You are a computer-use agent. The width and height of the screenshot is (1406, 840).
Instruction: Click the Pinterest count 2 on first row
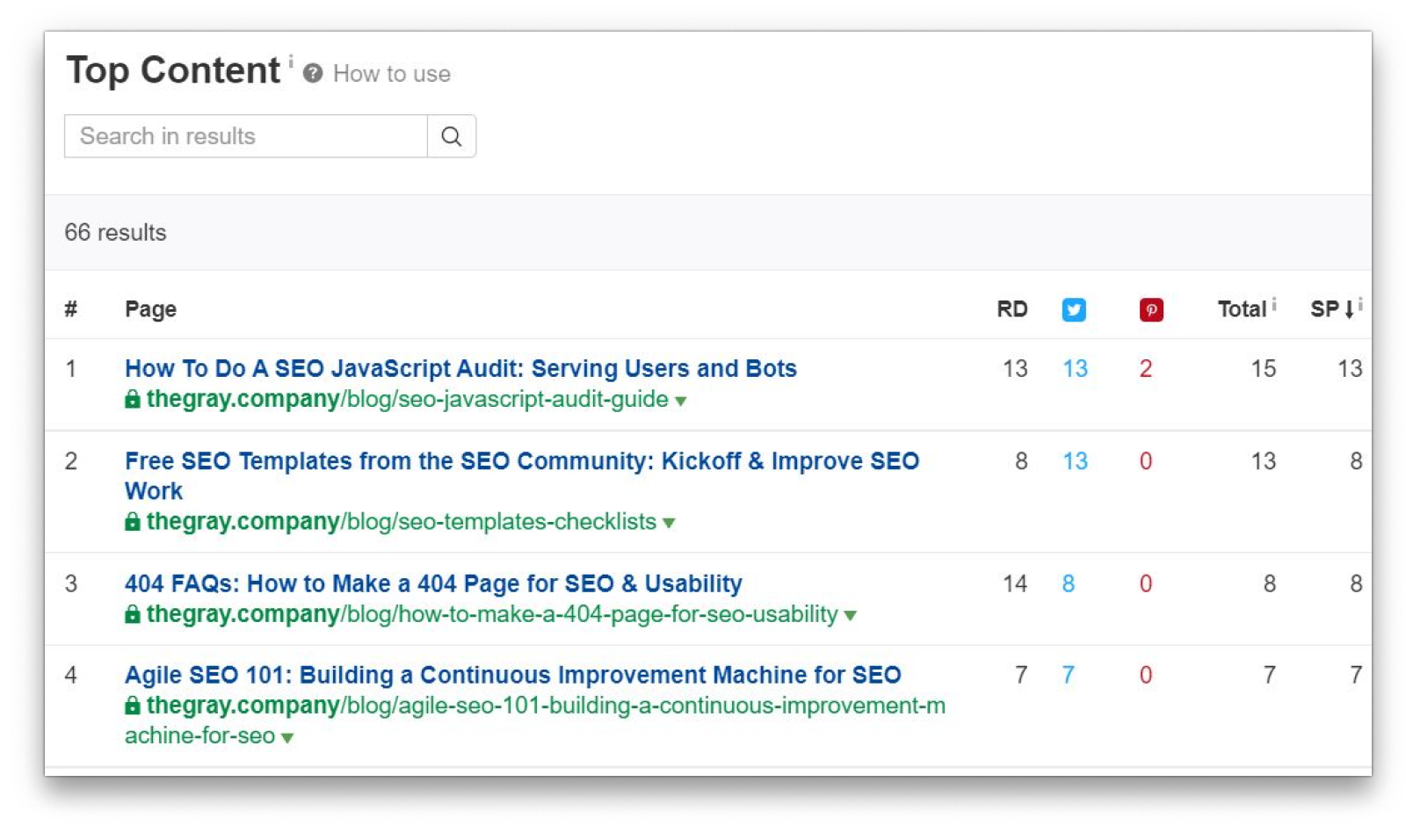[1146, 369]
